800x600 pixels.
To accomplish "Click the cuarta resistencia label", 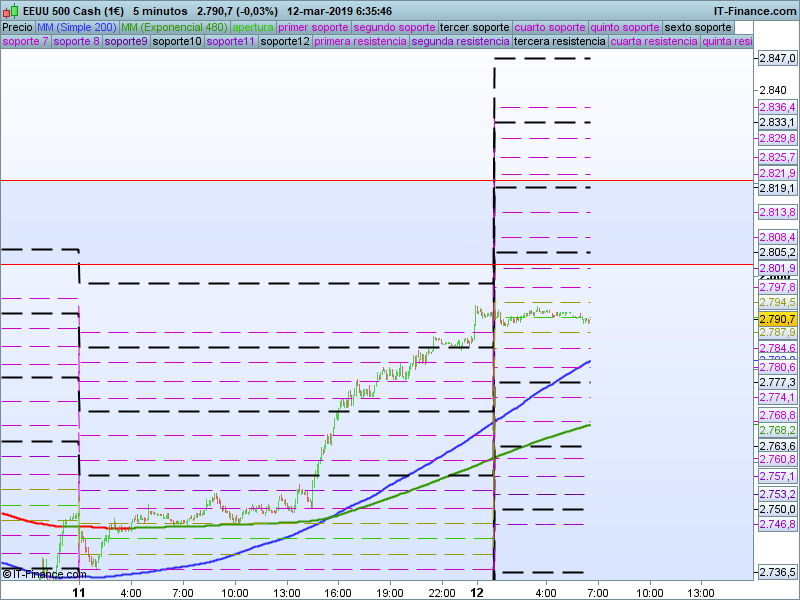I will (654, 42).
